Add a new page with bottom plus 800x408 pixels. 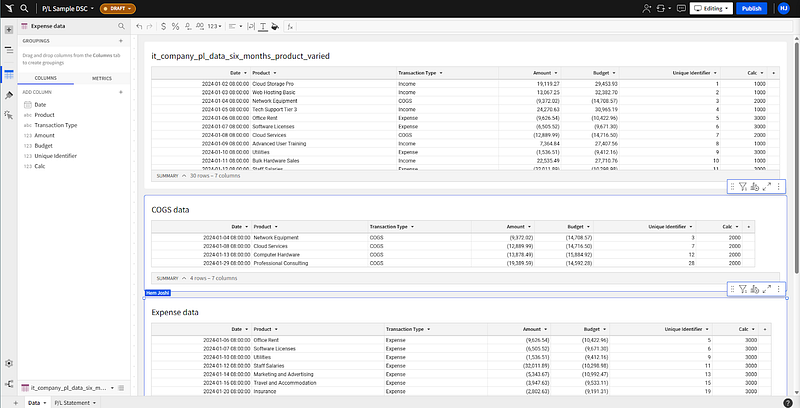15,403
